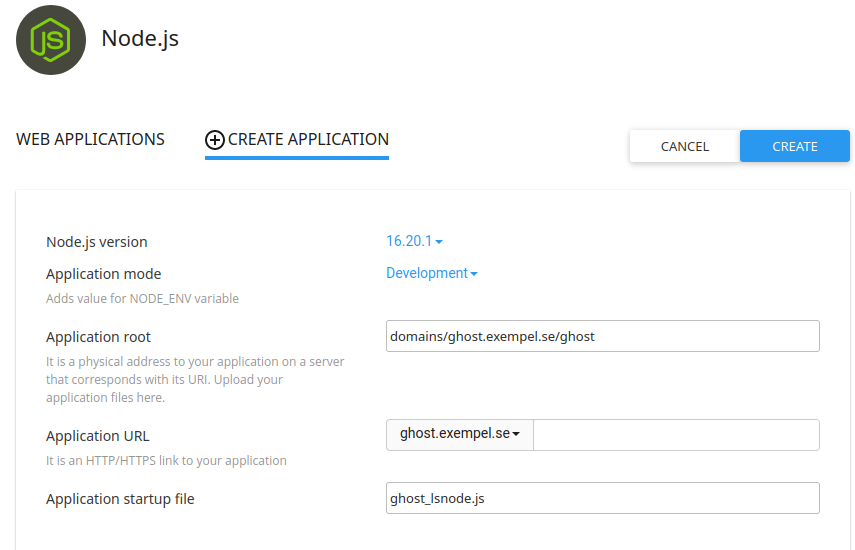Switch to the Web Applications tab
Image resolution: width=855 pixels, height=550 pixels.
point(90,140)
